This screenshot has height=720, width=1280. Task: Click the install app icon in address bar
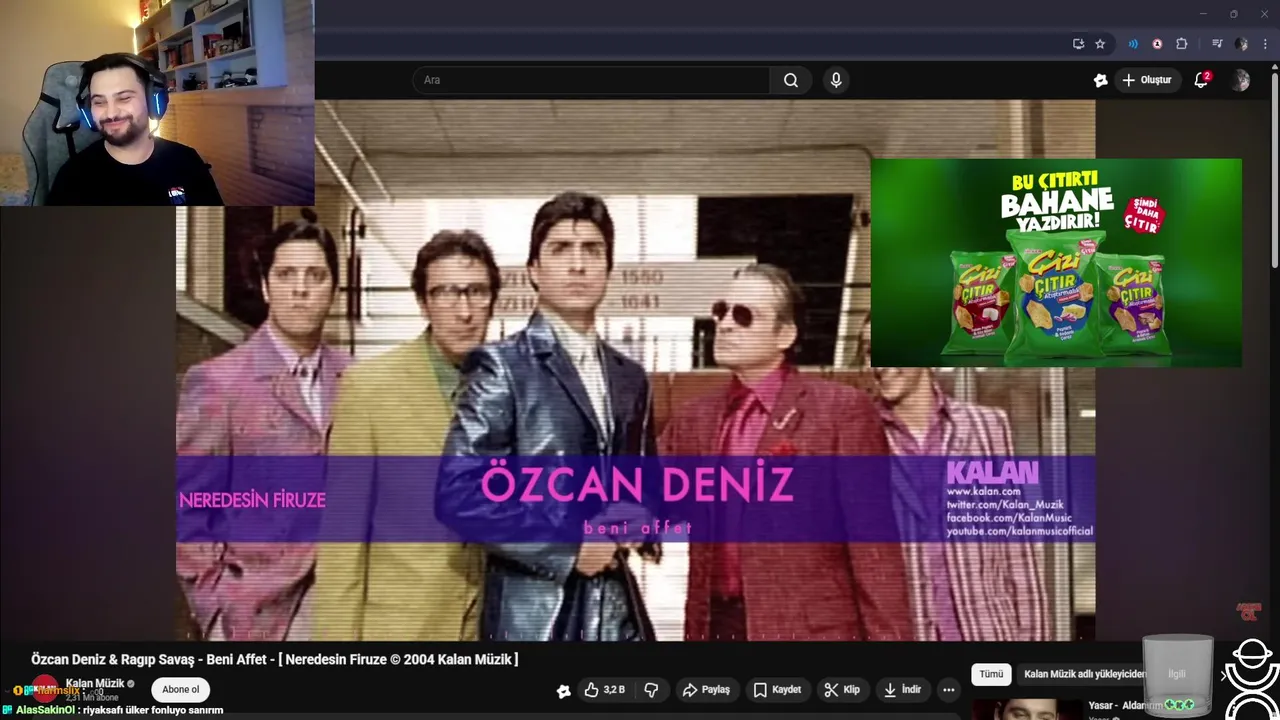pos(1078,44)
